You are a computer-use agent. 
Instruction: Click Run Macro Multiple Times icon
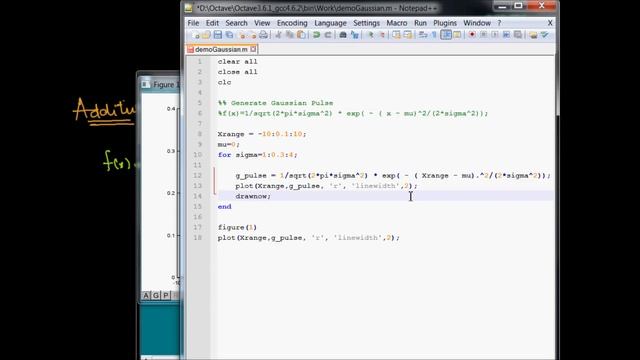[x=506, y=35]
